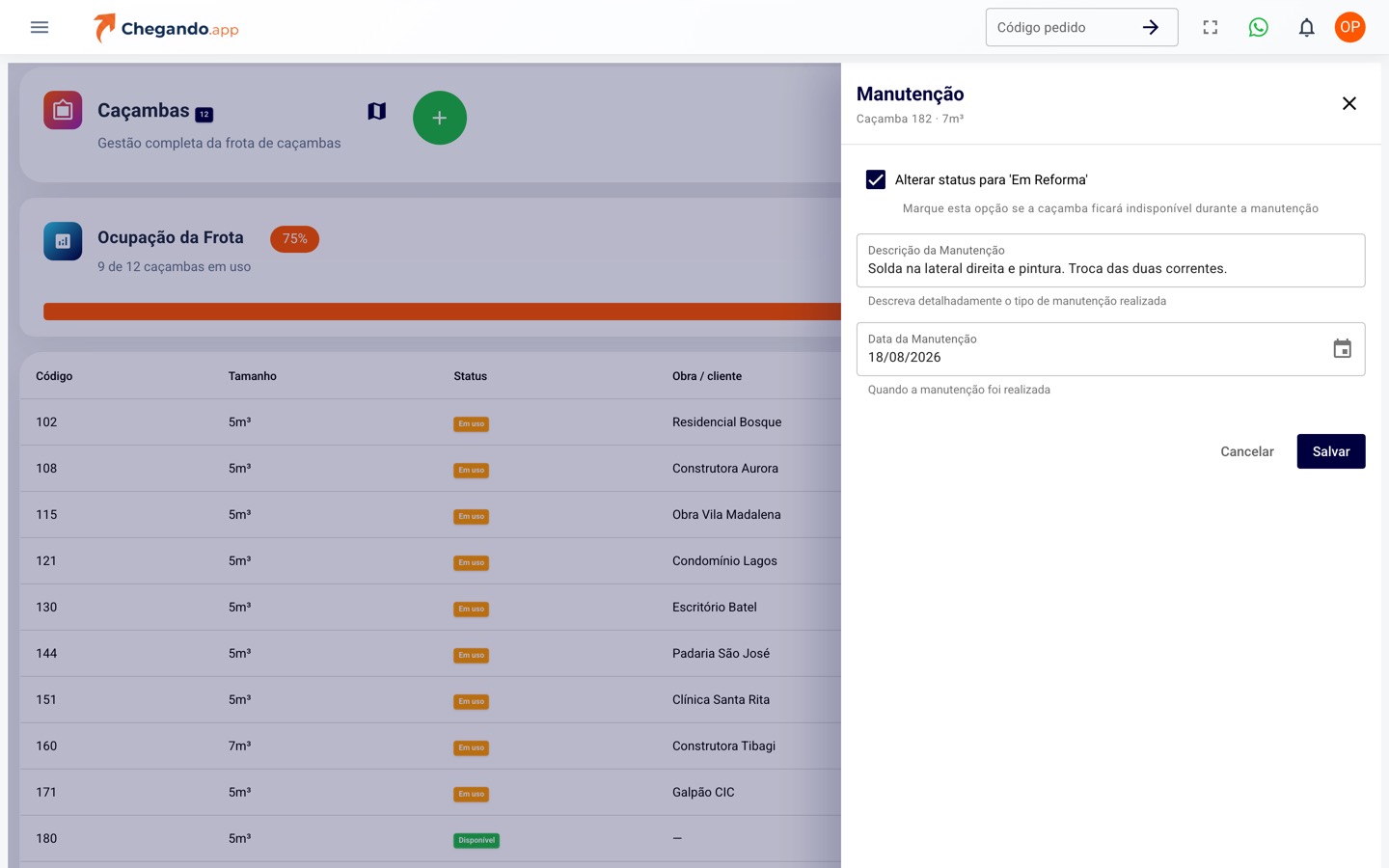Click Galpão CIC client cell

[703, 793]
